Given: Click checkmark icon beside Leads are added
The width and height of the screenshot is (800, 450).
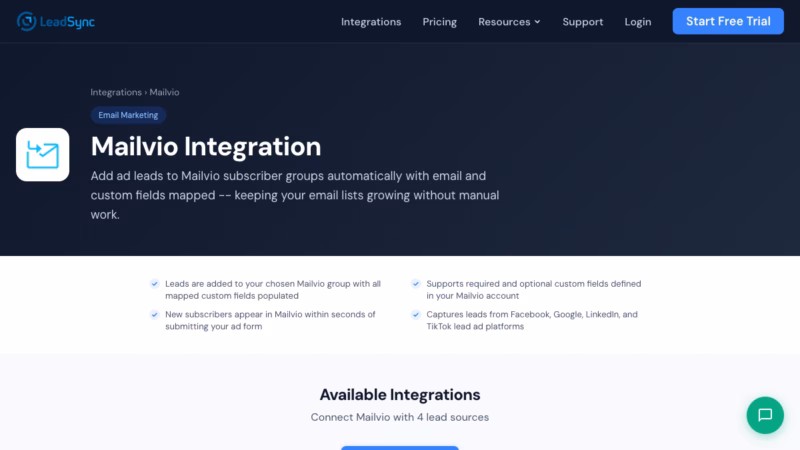Looking at the screenshot, I should (154, 284).
